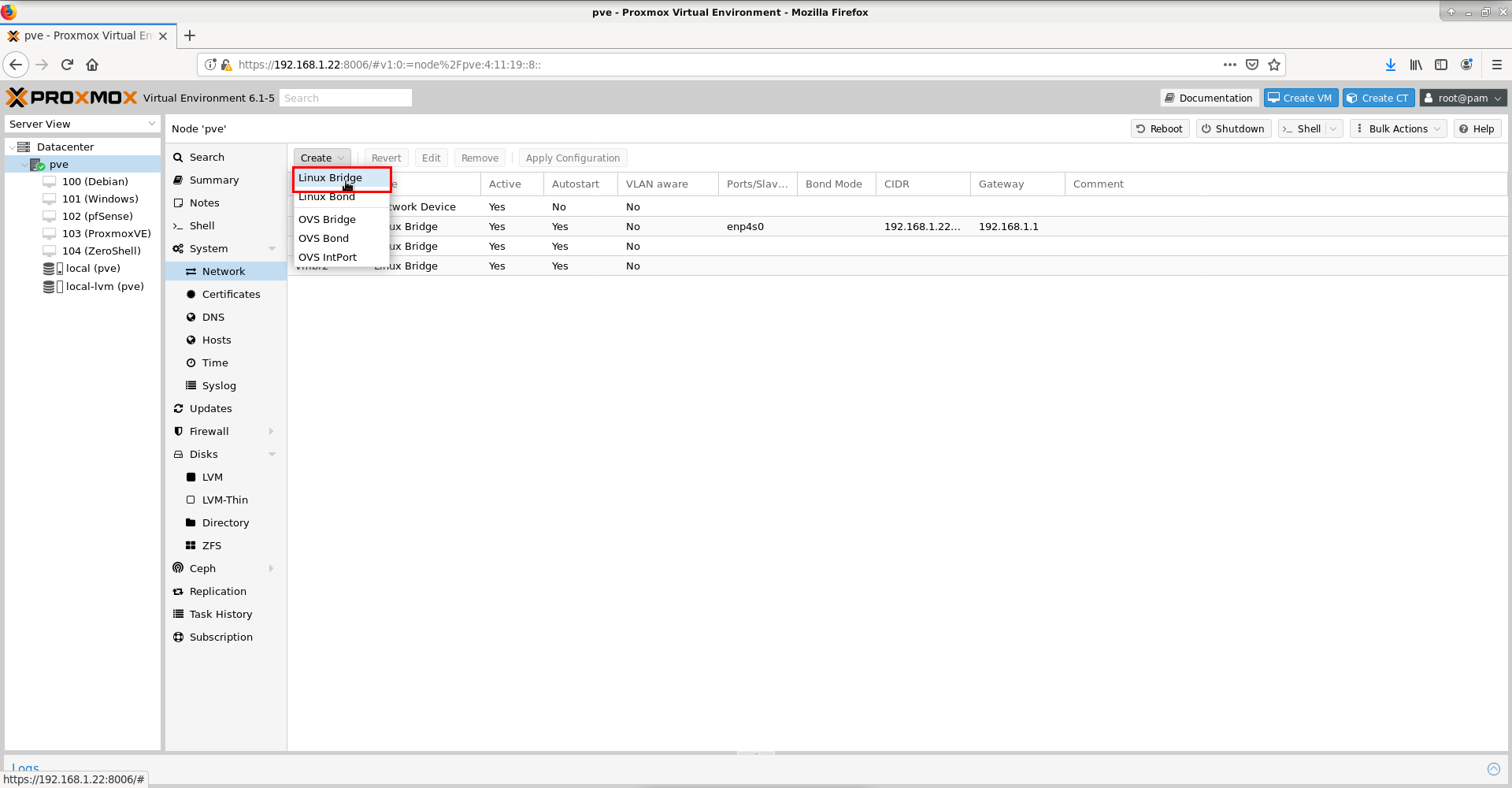Image resolution: width=1512 pixels, height=788 pixels.
Task: Select VM 104 (ZeroShell) in the tree
Action: (102, 251)
